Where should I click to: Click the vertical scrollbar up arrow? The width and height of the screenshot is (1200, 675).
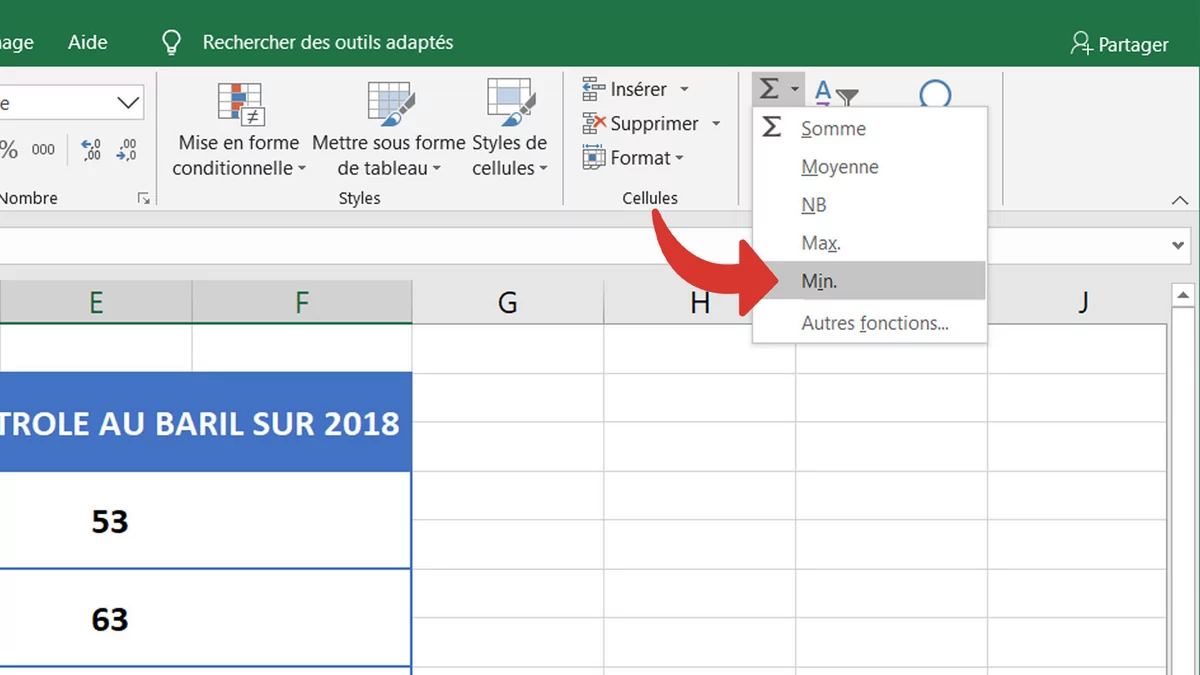1183,296
